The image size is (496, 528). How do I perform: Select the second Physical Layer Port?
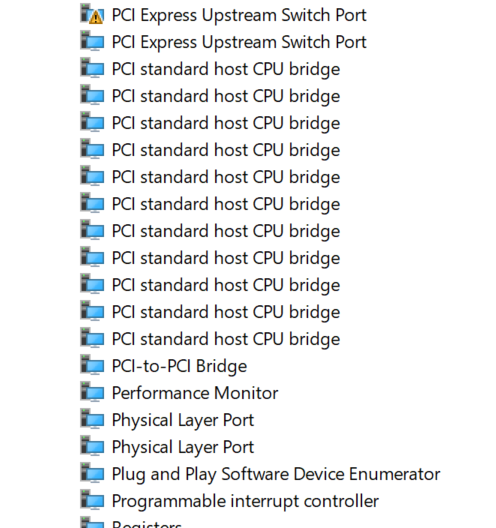tap(183, 447)
